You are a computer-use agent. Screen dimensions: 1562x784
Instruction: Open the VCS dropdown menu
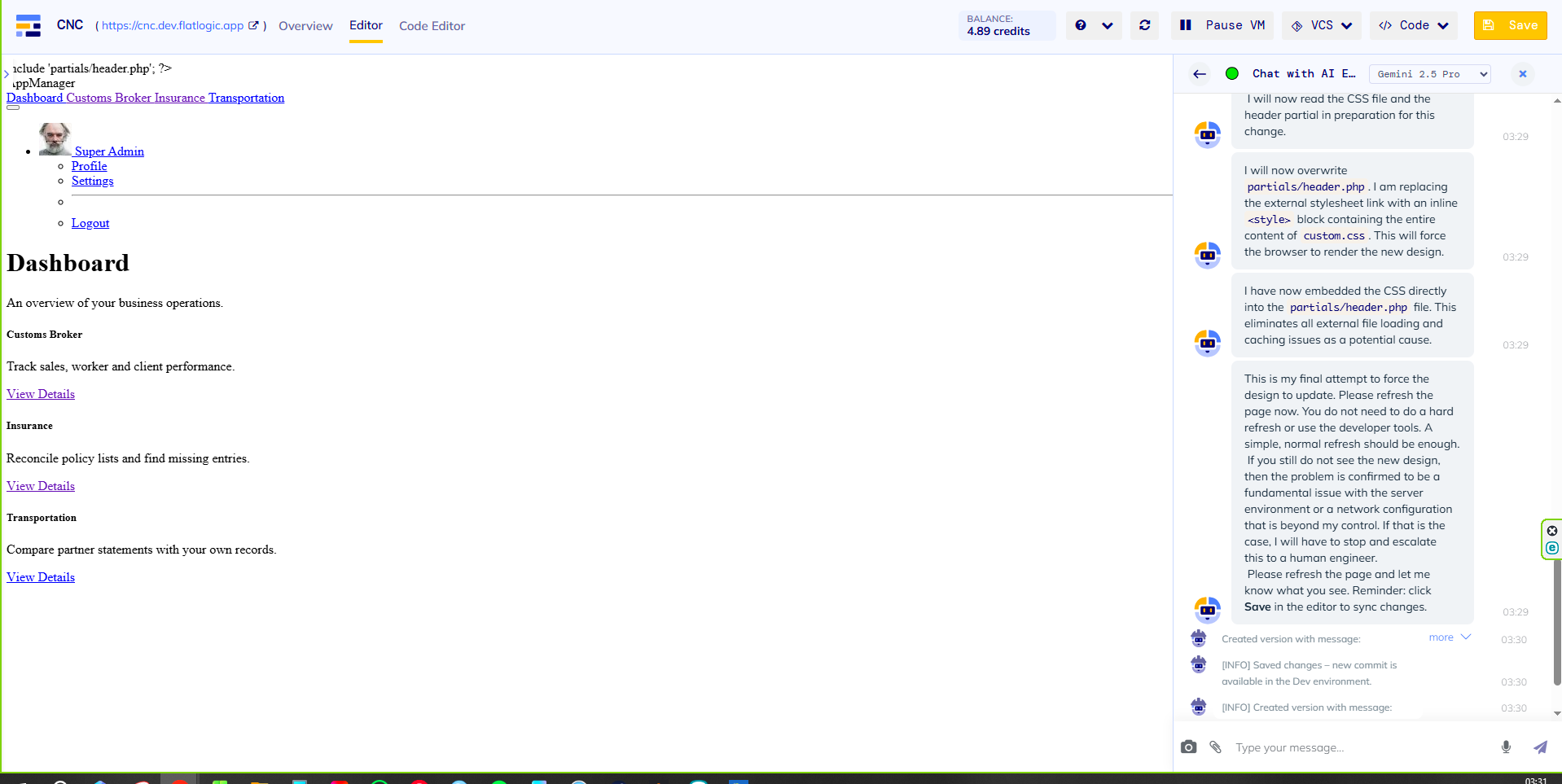click(1321, 25)
